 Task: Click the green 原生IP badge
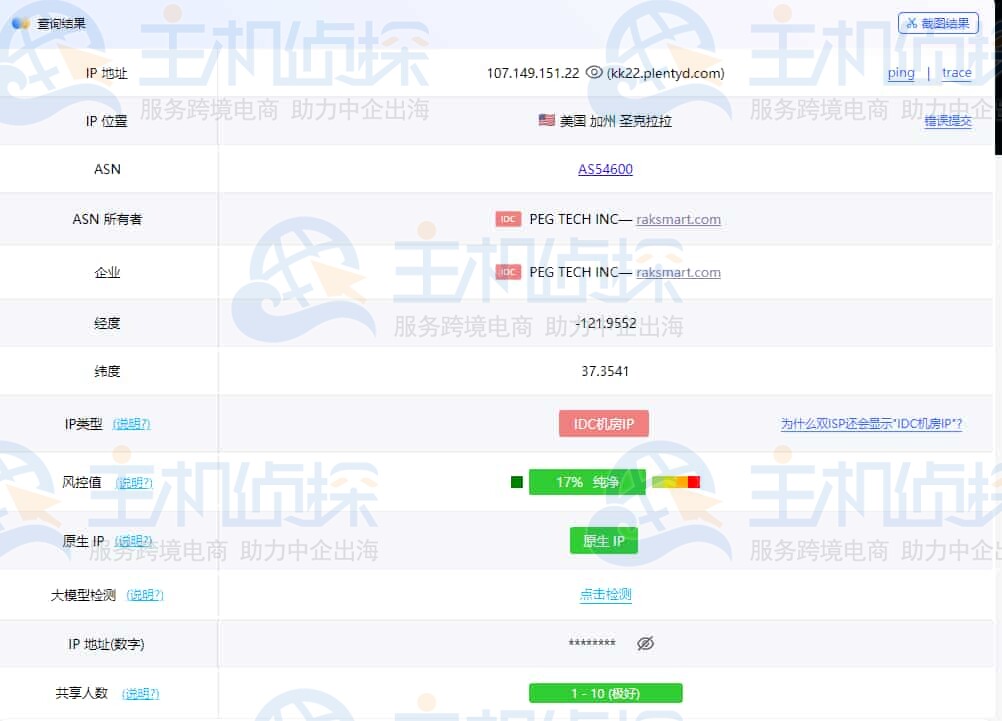[x=603, y=540]
